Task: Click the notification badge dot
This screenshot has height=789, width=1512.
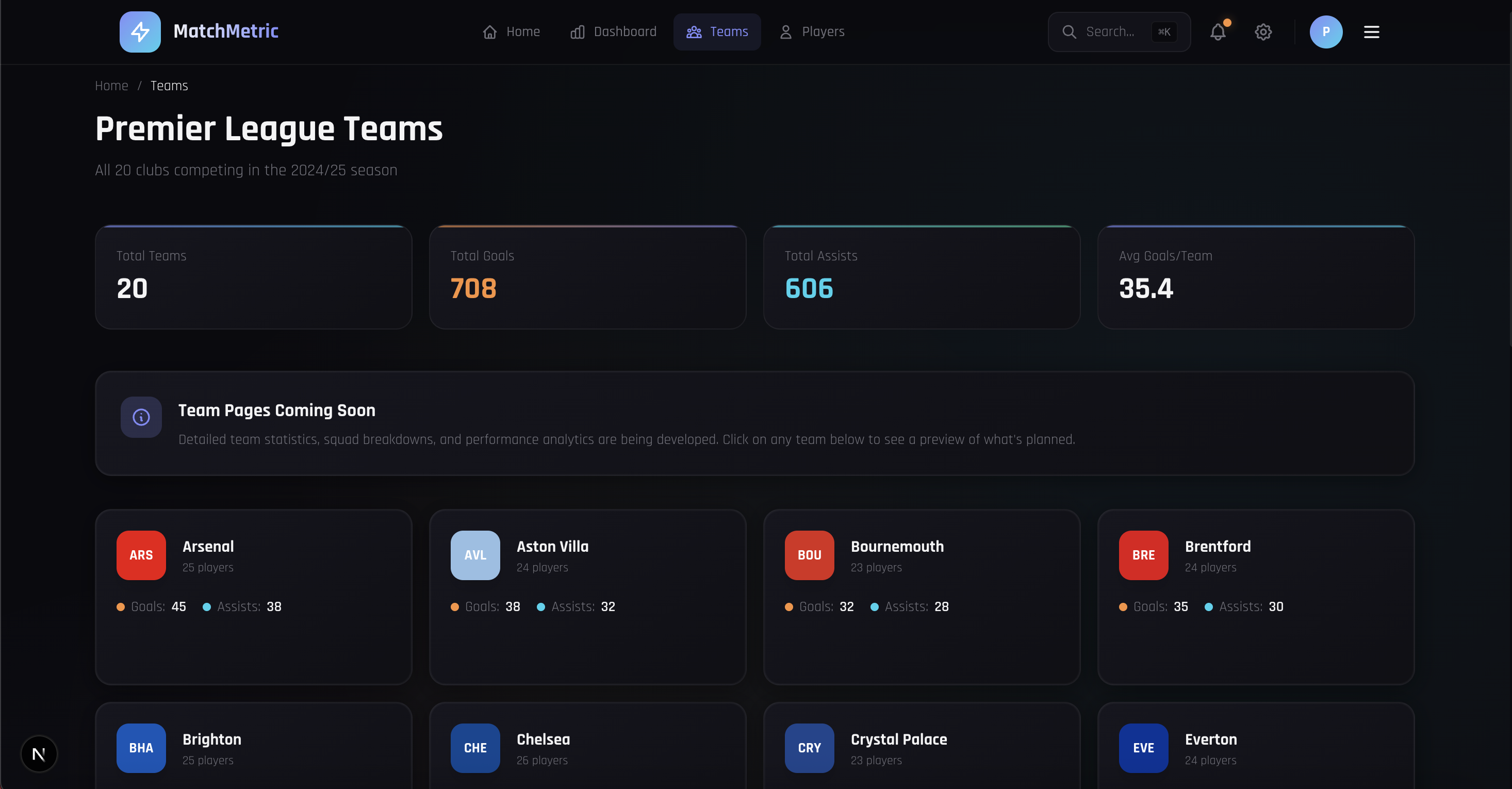Action: (x=1227, y=23)
